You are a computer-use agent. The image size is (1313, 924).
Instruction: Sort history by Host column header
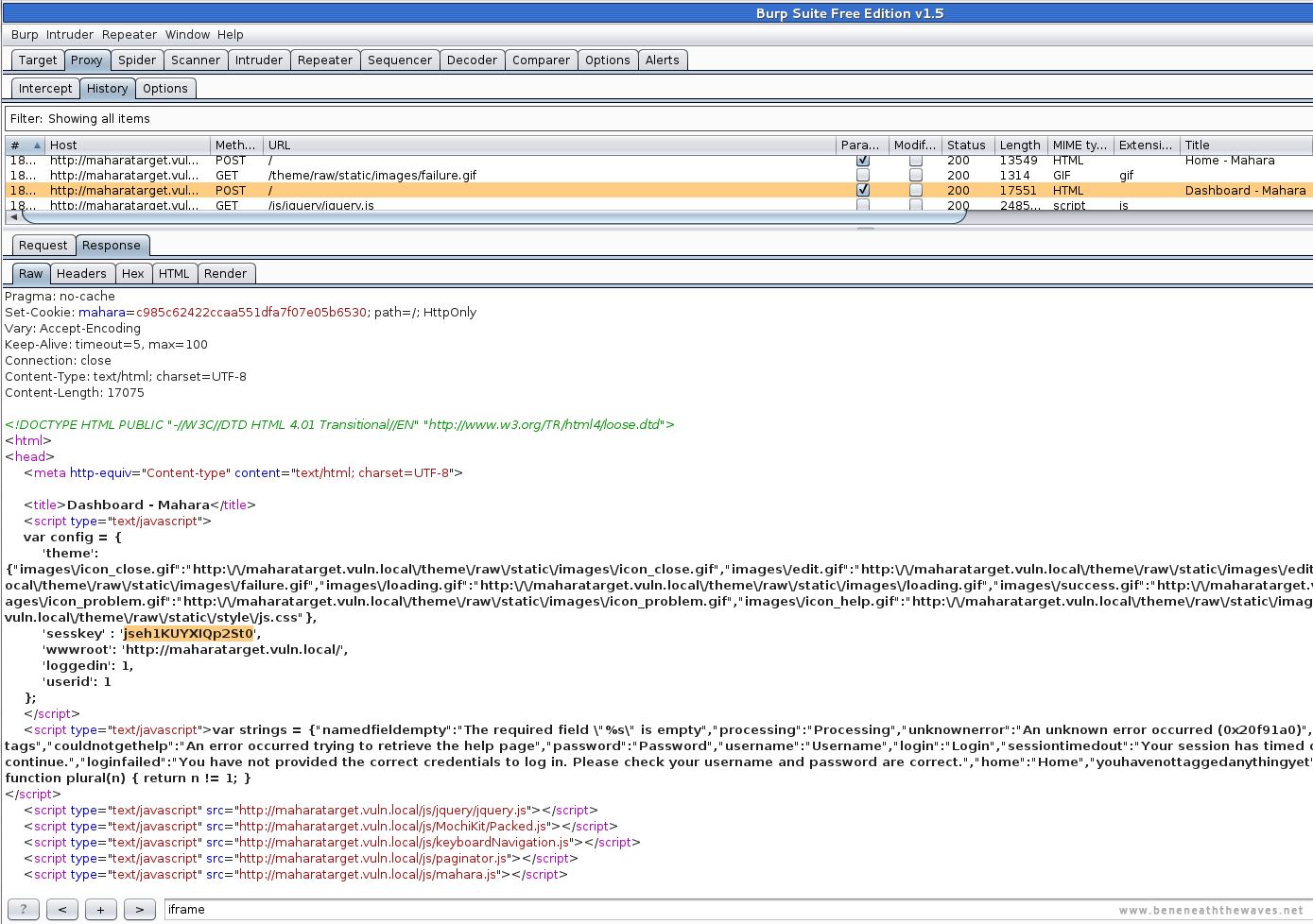pyautogui.click(x=128, y=145)
